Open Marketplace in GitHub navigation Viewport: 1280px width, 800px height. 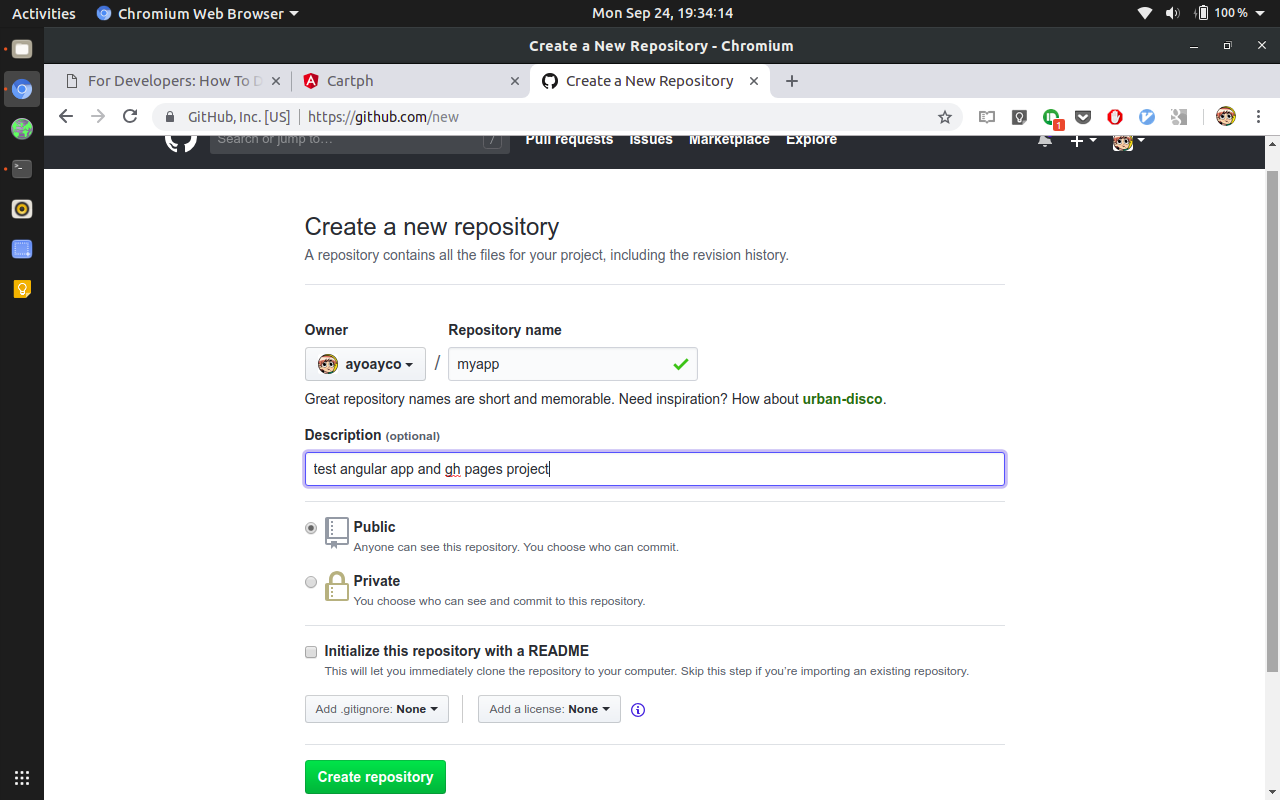tap(729, 140)
